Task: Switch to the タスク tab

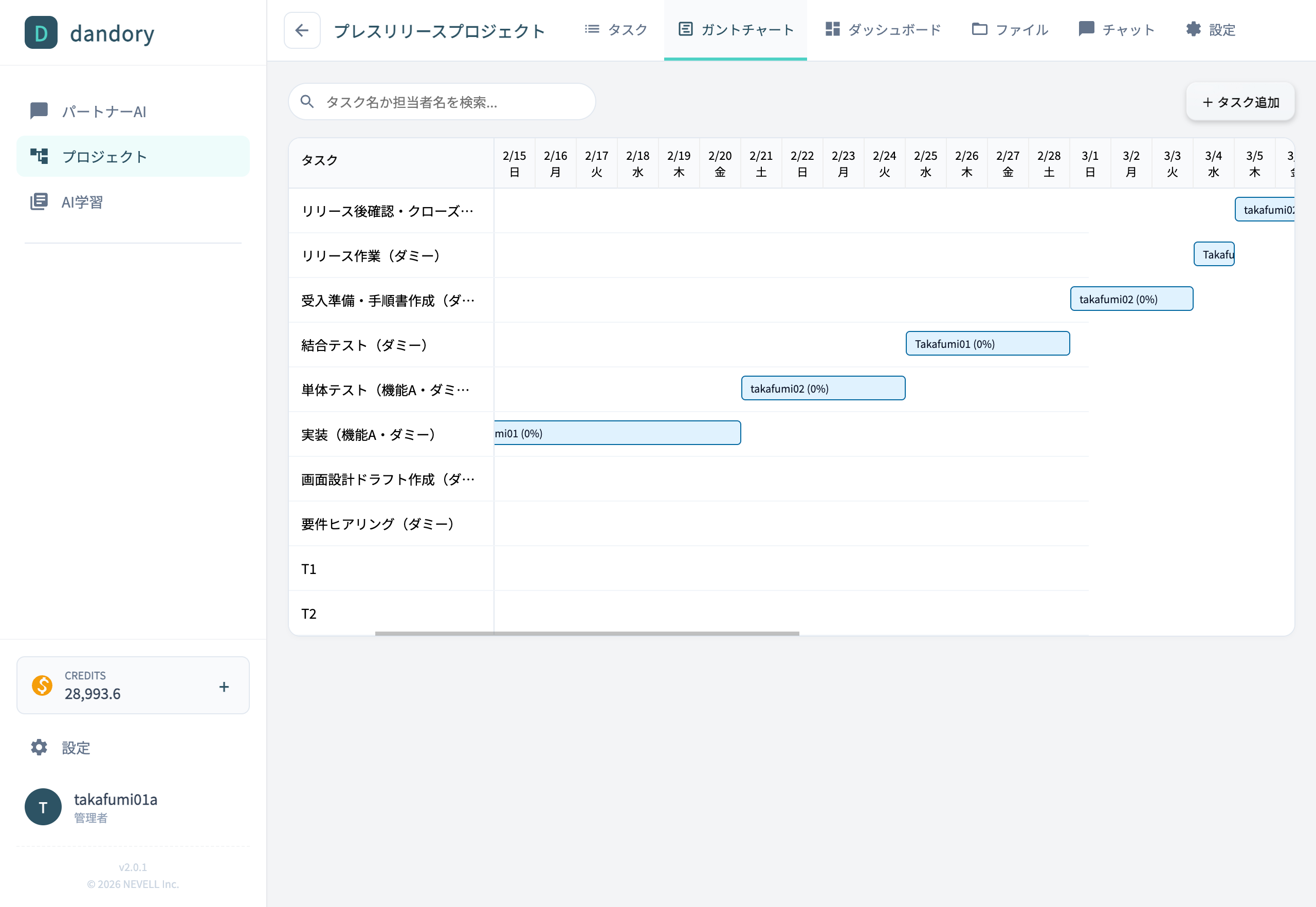Action: tap(616, 30)
